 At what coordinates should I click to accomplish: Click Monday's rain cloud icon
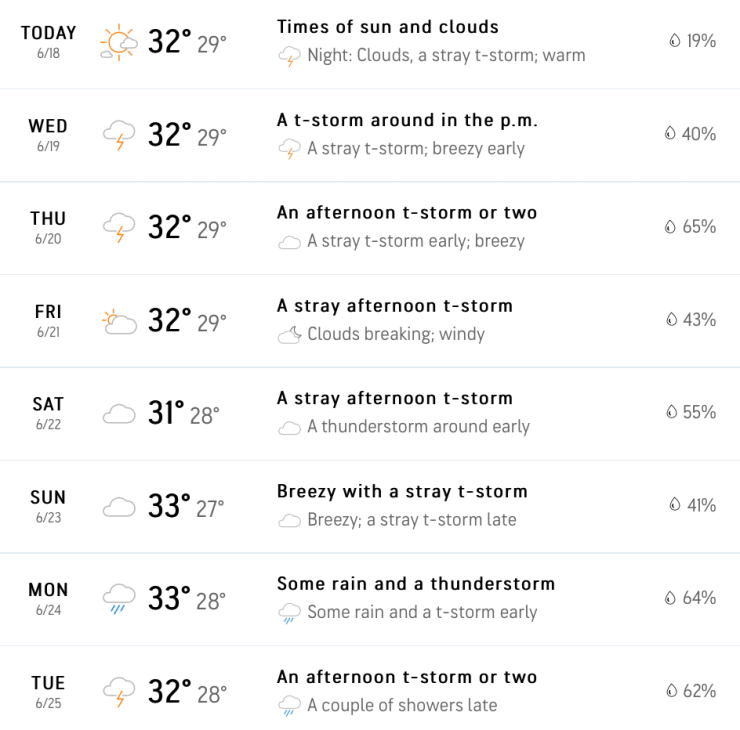pos(119,599)
